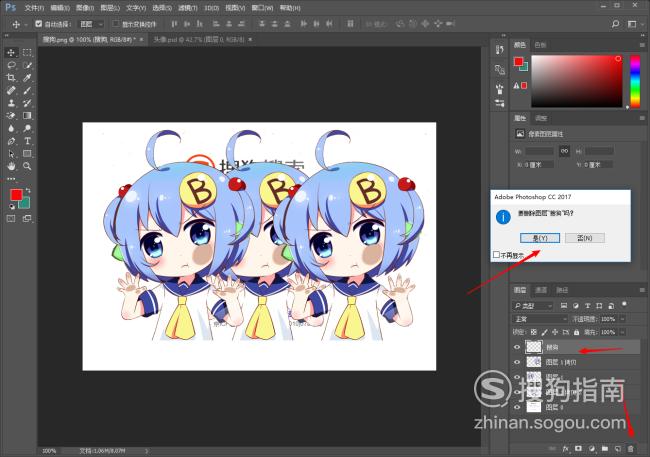Toggle layer filtering on/off switch
Screen dimensions: 650x457
click(x=624, y=305)
